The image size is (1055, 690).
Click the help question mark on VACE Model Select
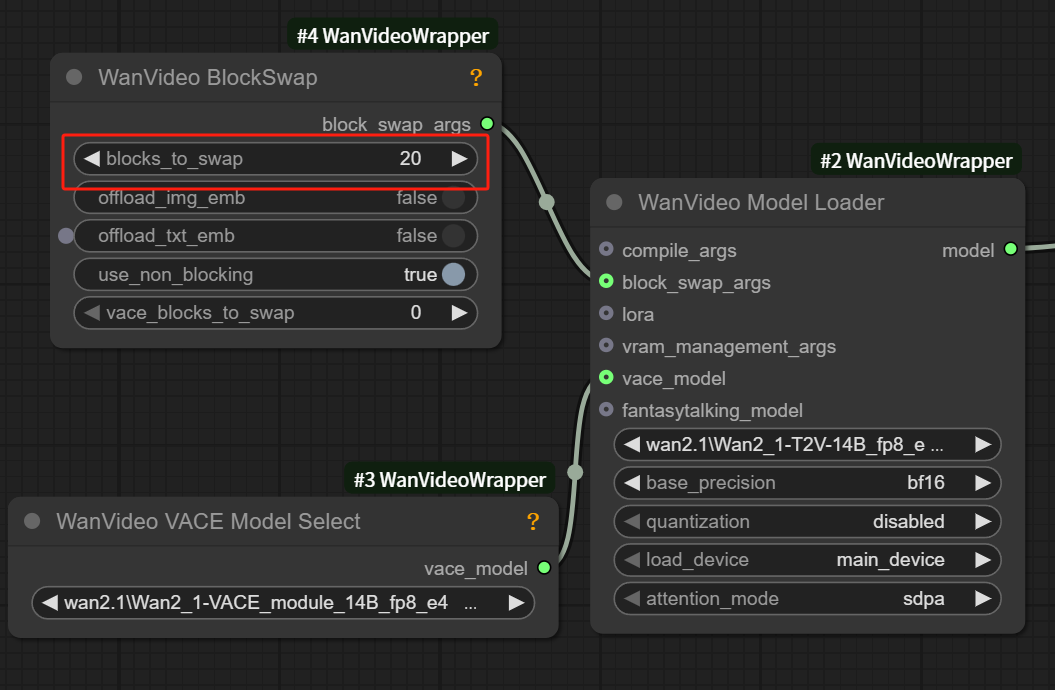point(533,521)
